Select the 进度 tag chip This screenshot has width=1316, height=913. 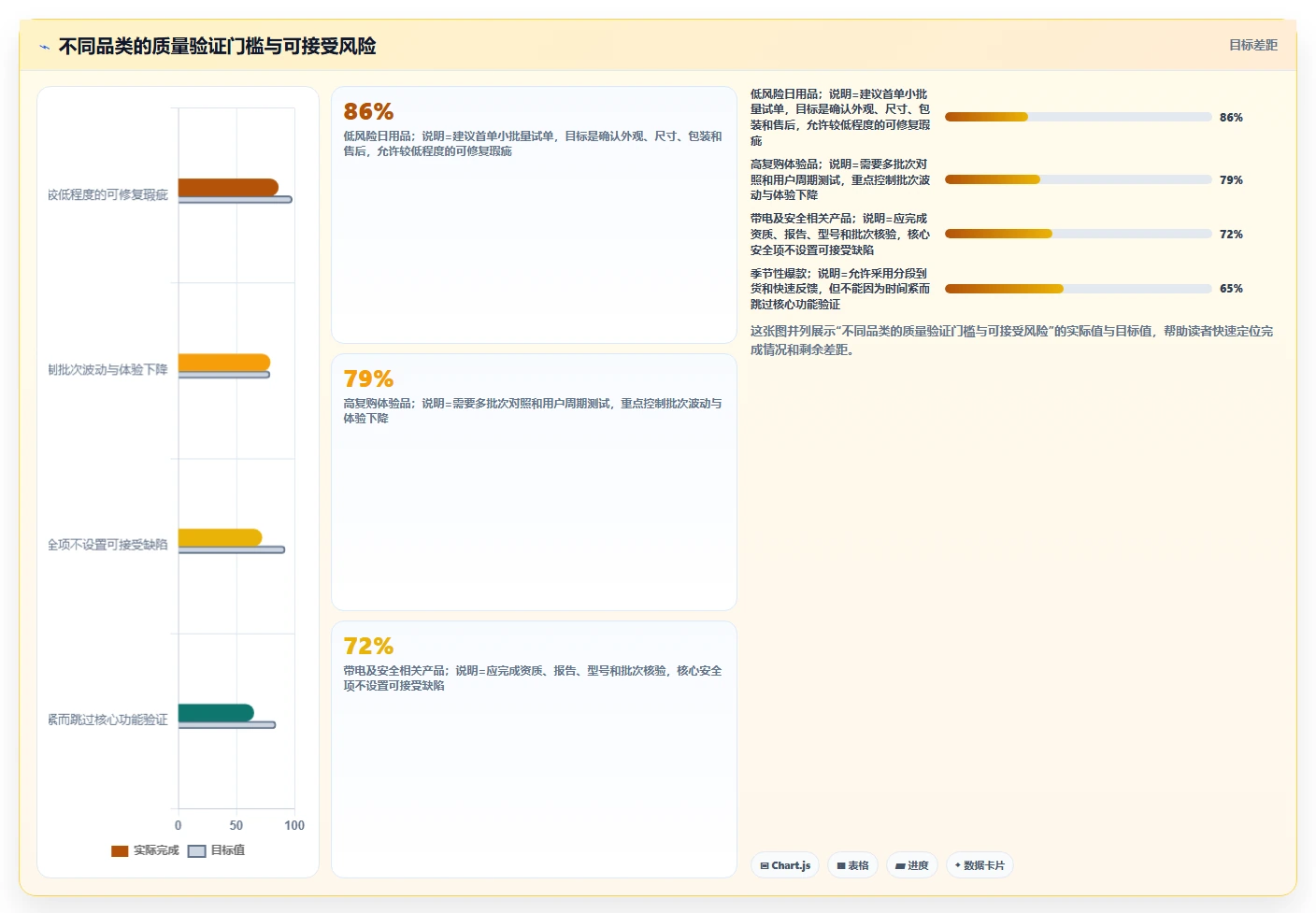912,865
